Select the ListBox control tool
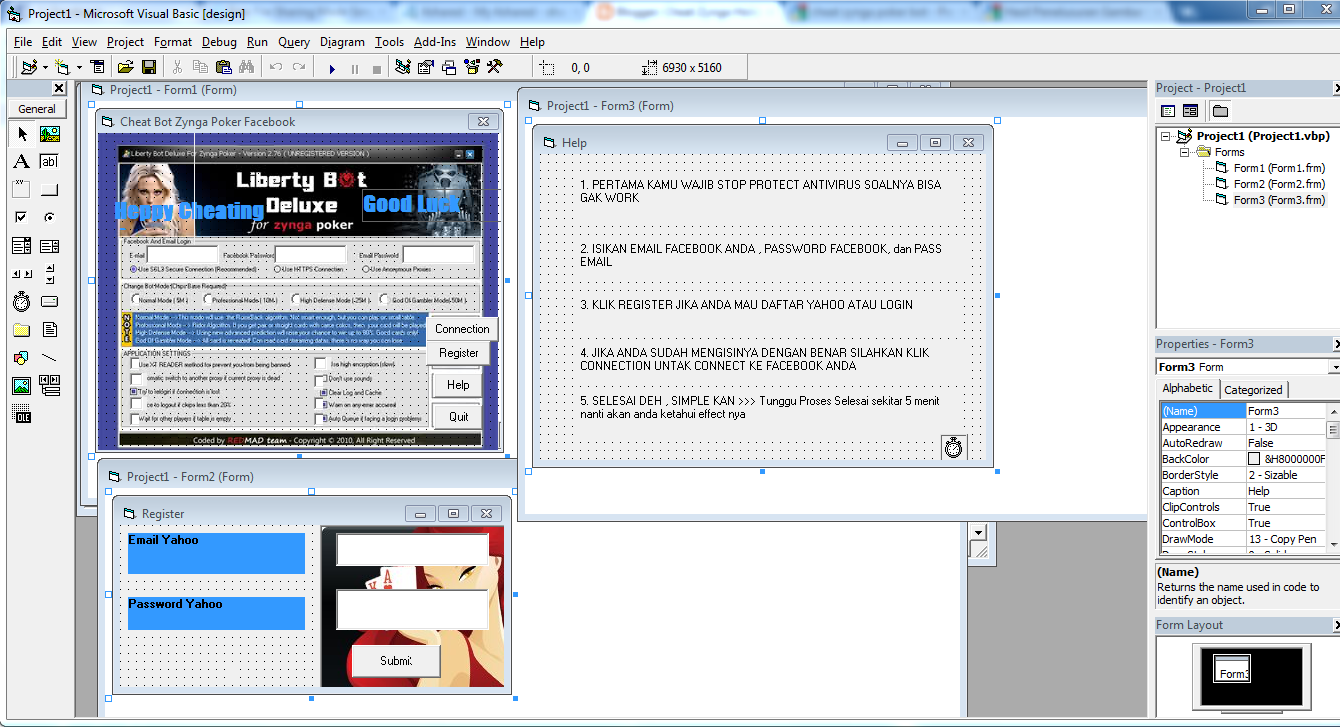The height and width of the screenshot is (727, 1340). [x=50, y=246]
